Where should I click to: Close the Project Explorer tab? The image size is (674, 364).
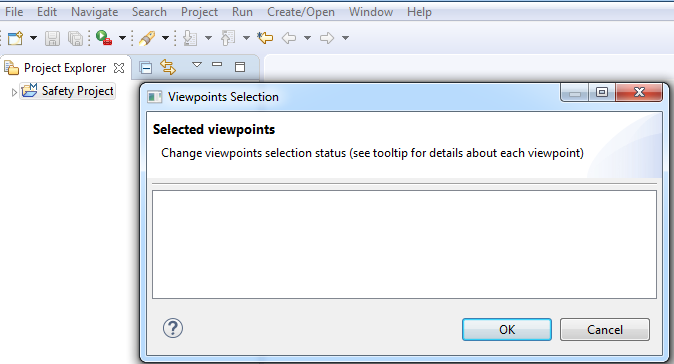point(119,68)
